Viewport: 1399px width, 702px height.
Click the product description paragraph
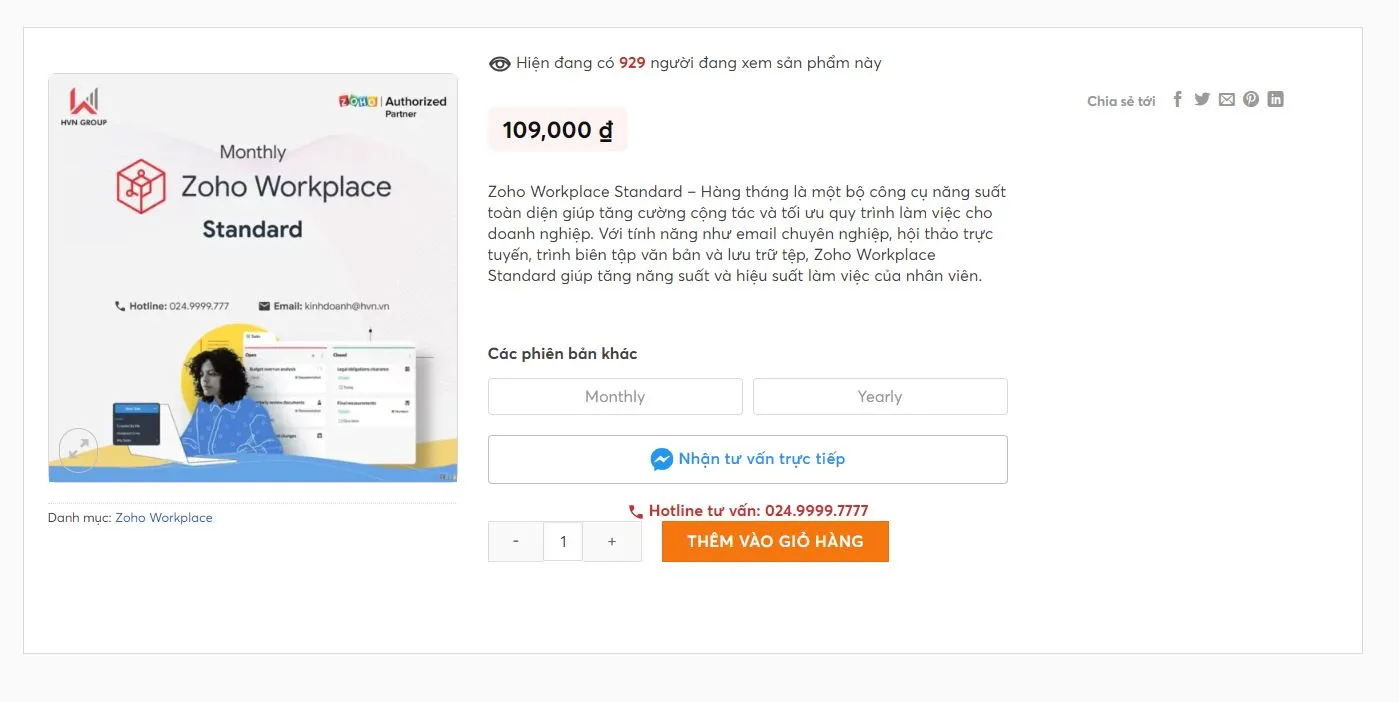point(747,233)
